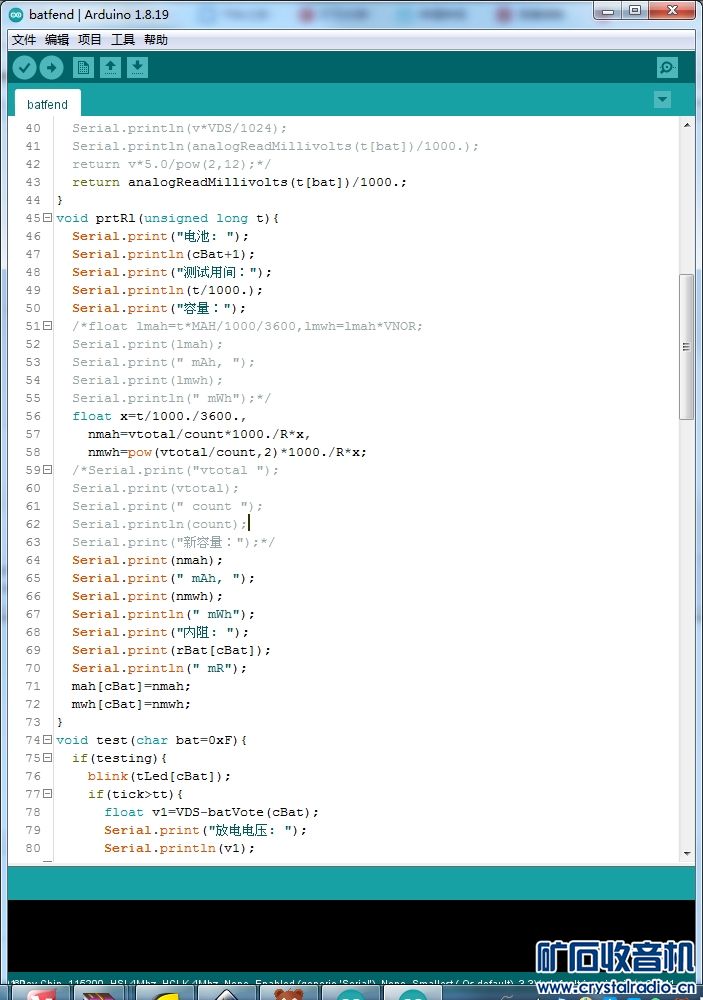Click the line Serial.println(t/1000.)

tap(167, 290)
